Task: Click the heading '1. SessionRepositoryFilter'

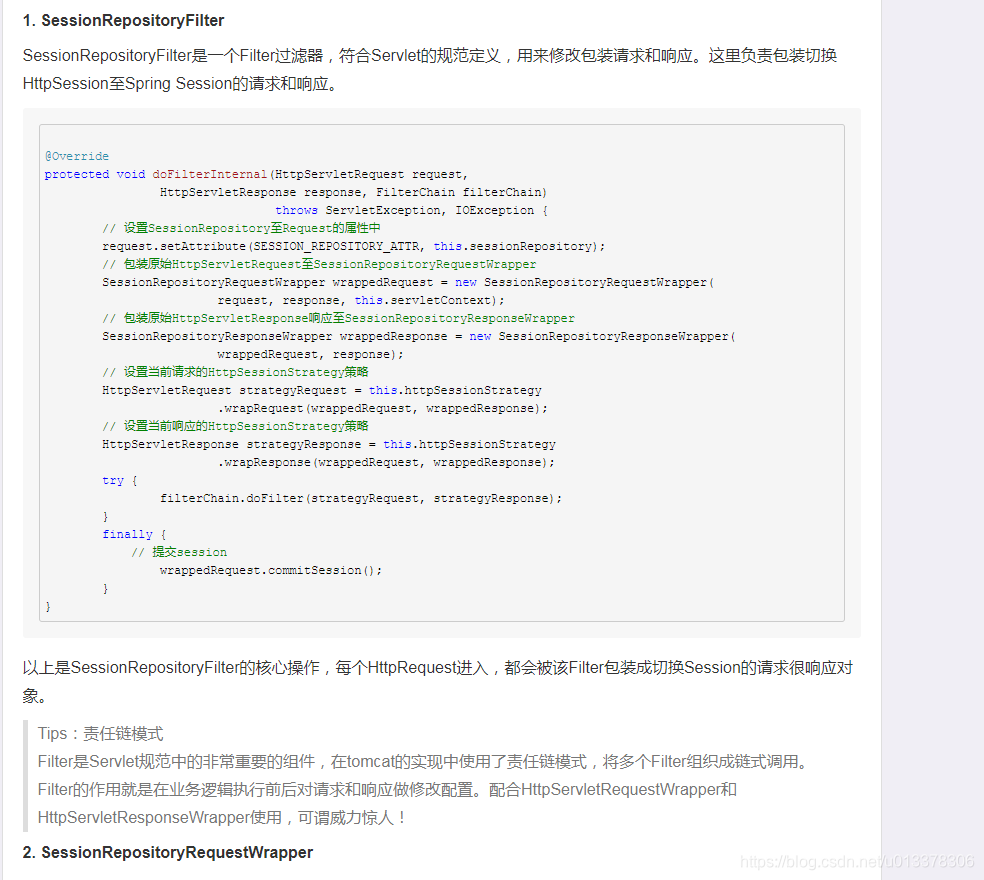Action: tap(124, 20)
